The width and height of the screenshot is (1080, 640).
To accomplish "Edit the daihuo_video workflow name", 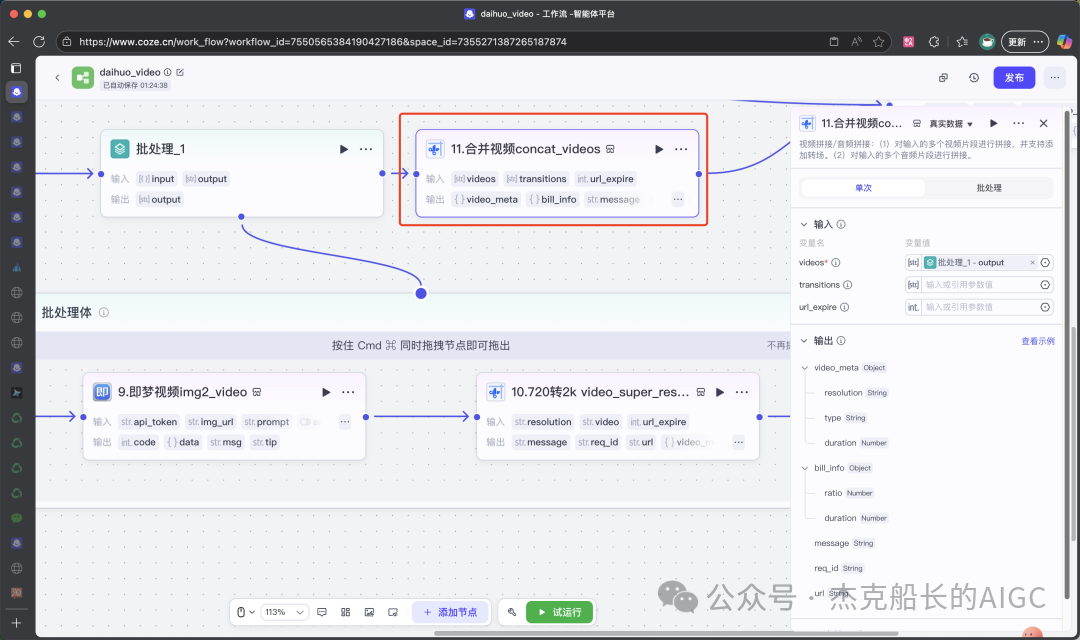I will click(180, 72).
